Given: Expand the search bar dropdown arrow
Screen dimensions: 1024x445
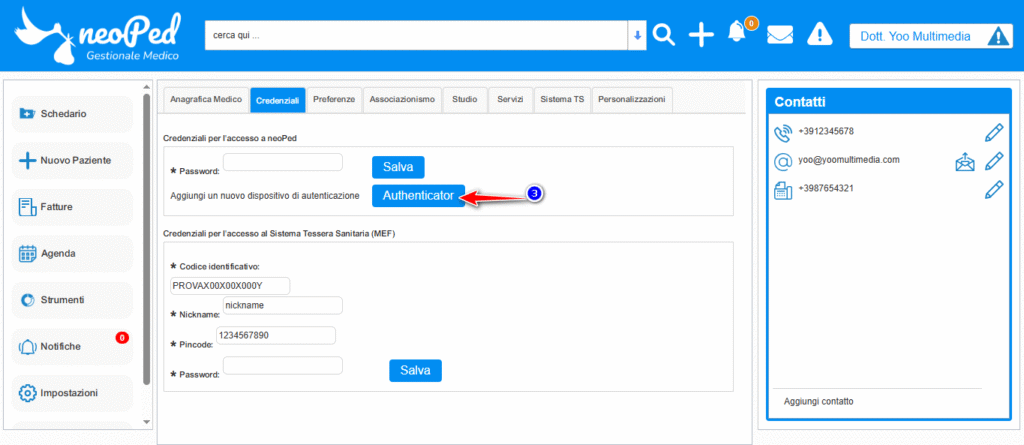Looking at the screenshot, I should pos(637,35).
